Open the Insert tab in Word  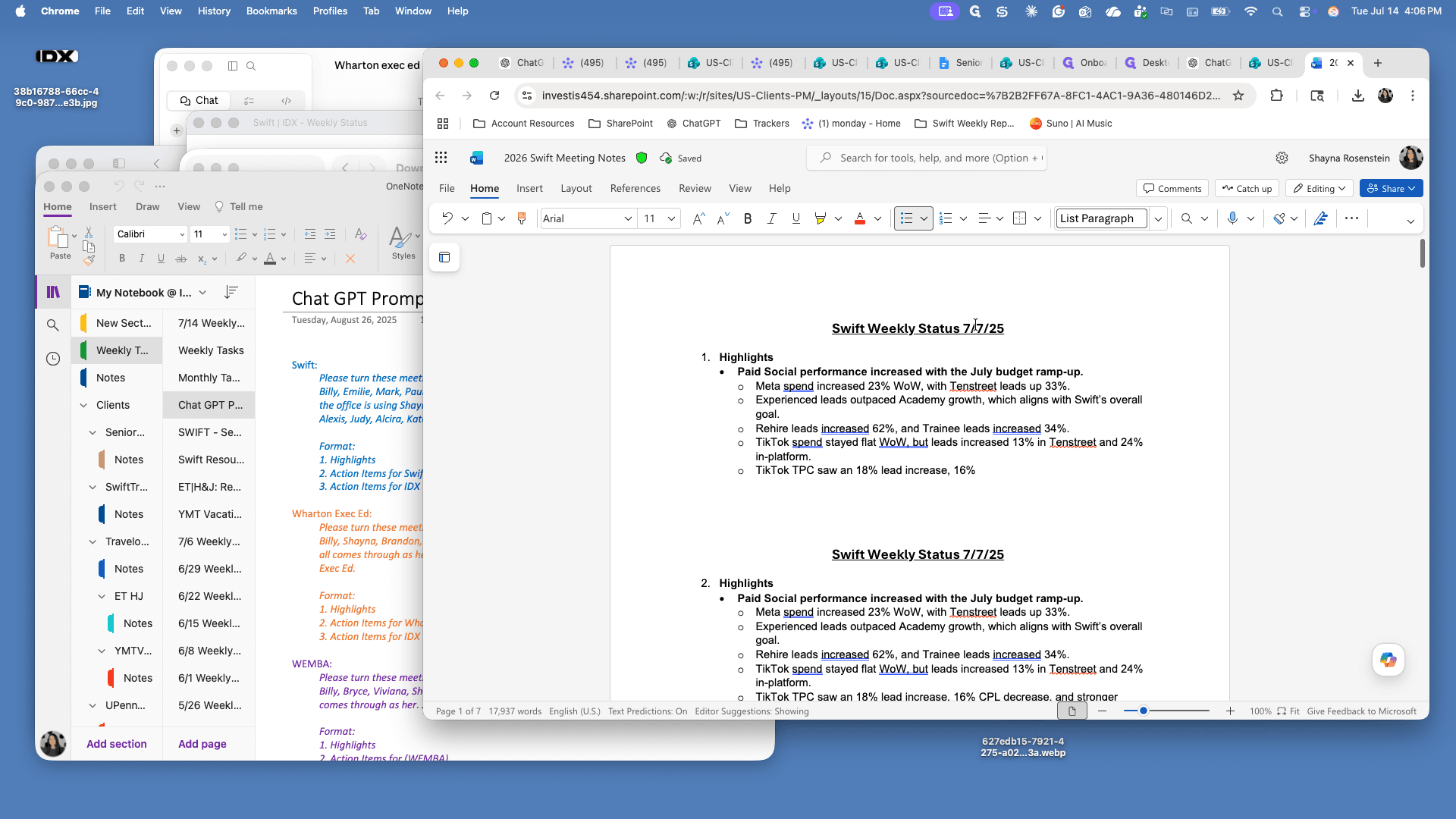click(x=529, y=188)
